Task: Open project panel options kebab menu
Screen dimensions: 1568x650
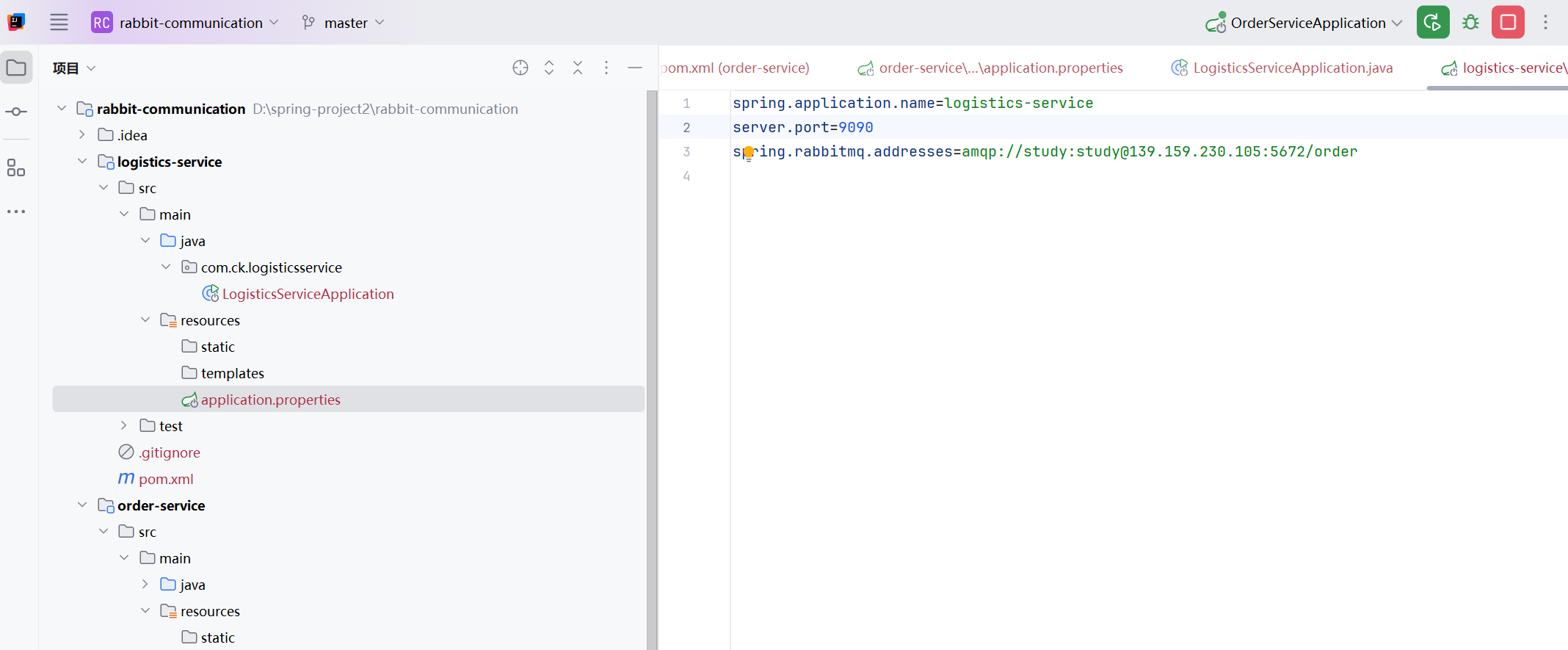Action: (606, 68)
